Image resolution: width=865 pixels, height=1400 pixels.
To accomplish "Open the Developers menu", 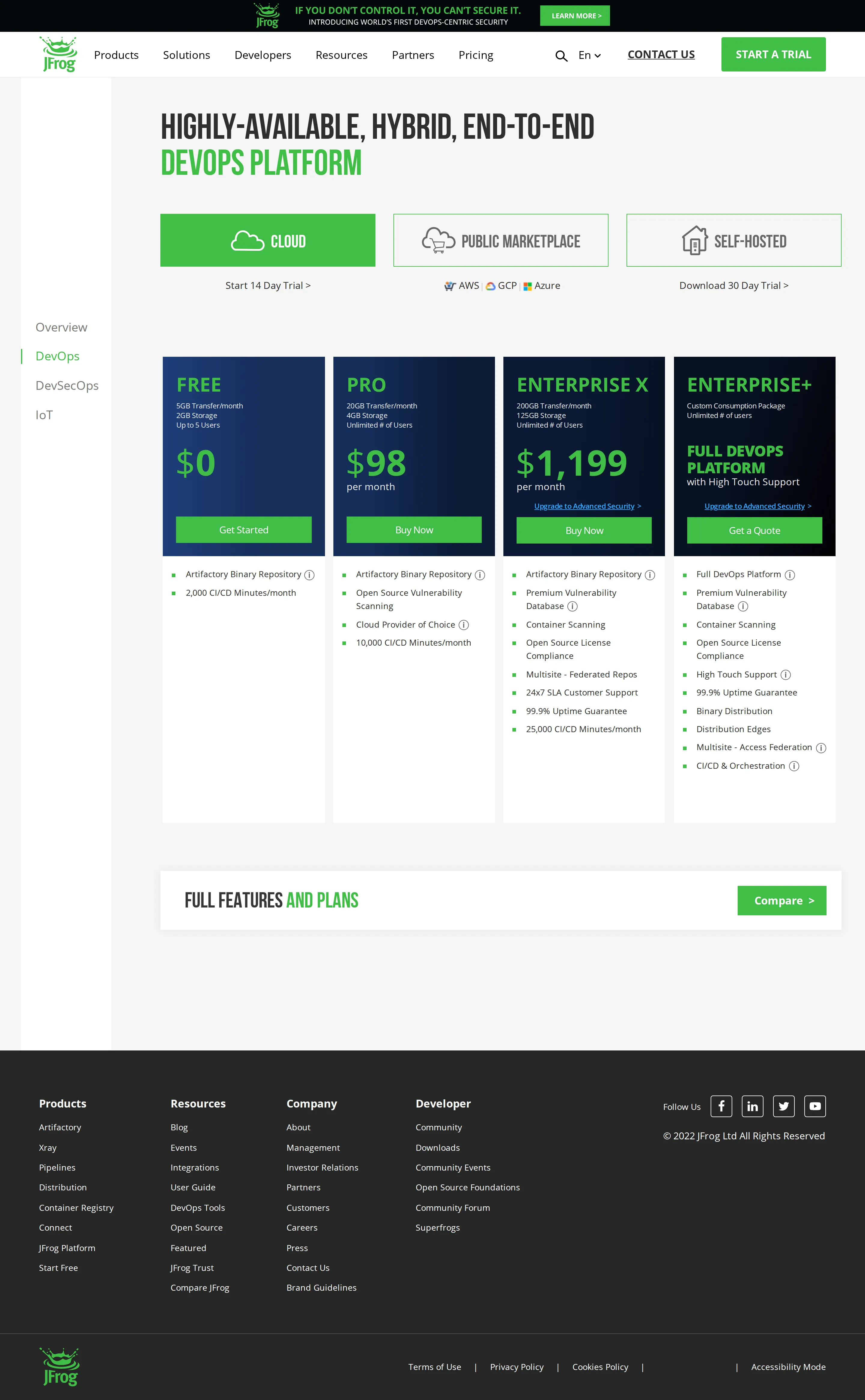I will point(263,55).
